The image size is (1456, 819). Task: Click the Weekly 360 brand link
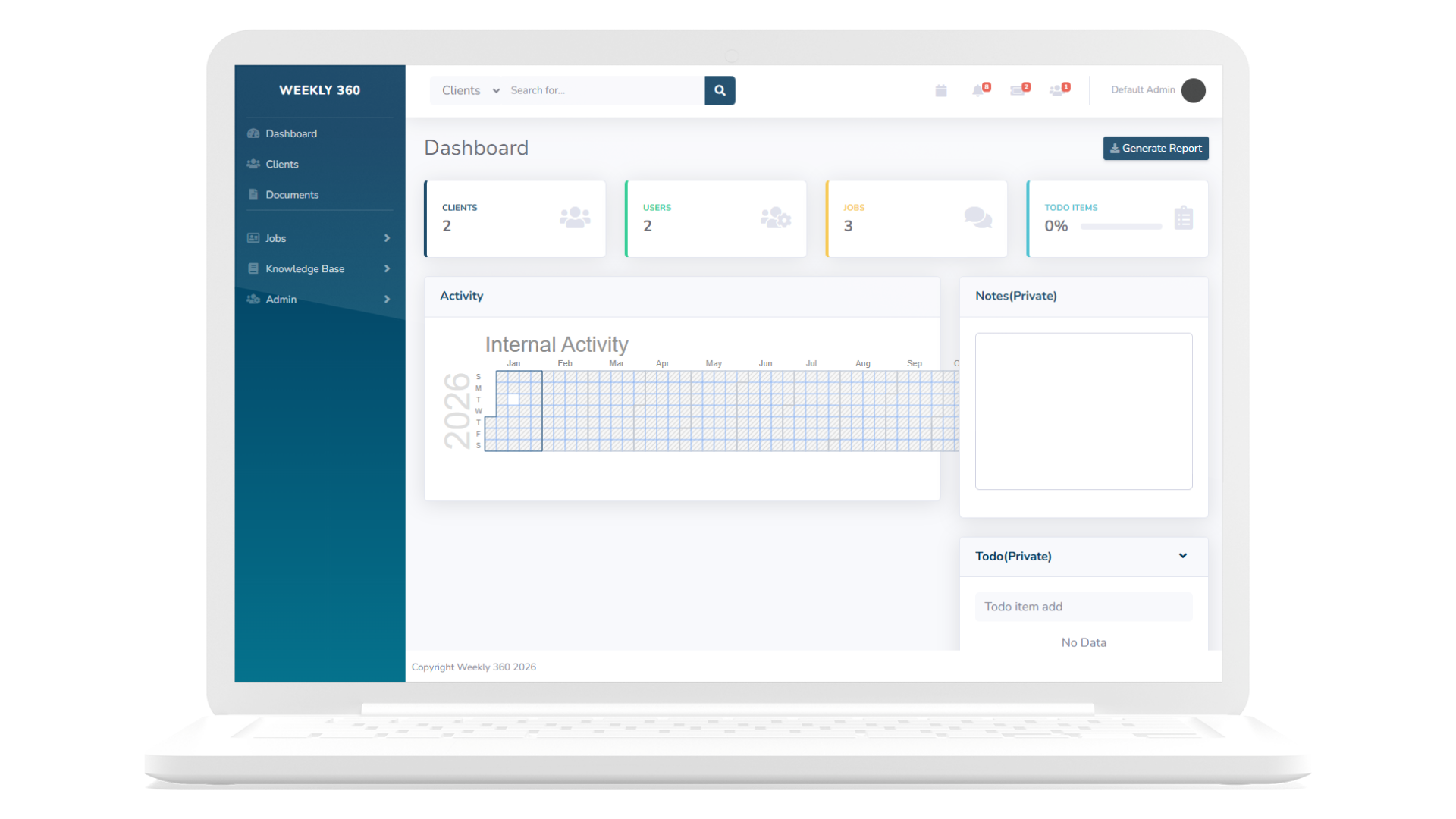click(x=319, y=90)
